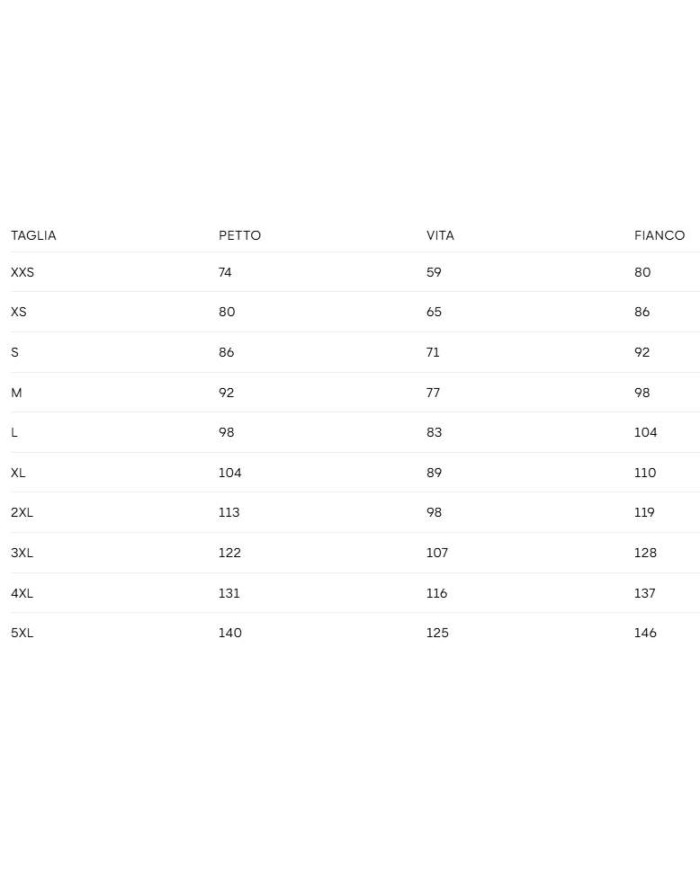
Task: Select the XXS size label
Action: (22, 272)
